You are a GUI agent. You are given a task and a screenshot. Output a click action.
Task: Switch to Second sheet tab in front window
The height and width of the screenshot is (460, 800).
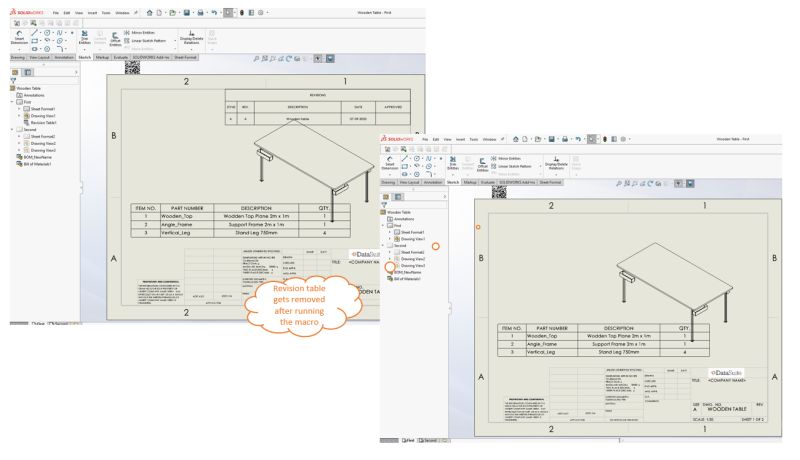(429, 440)
